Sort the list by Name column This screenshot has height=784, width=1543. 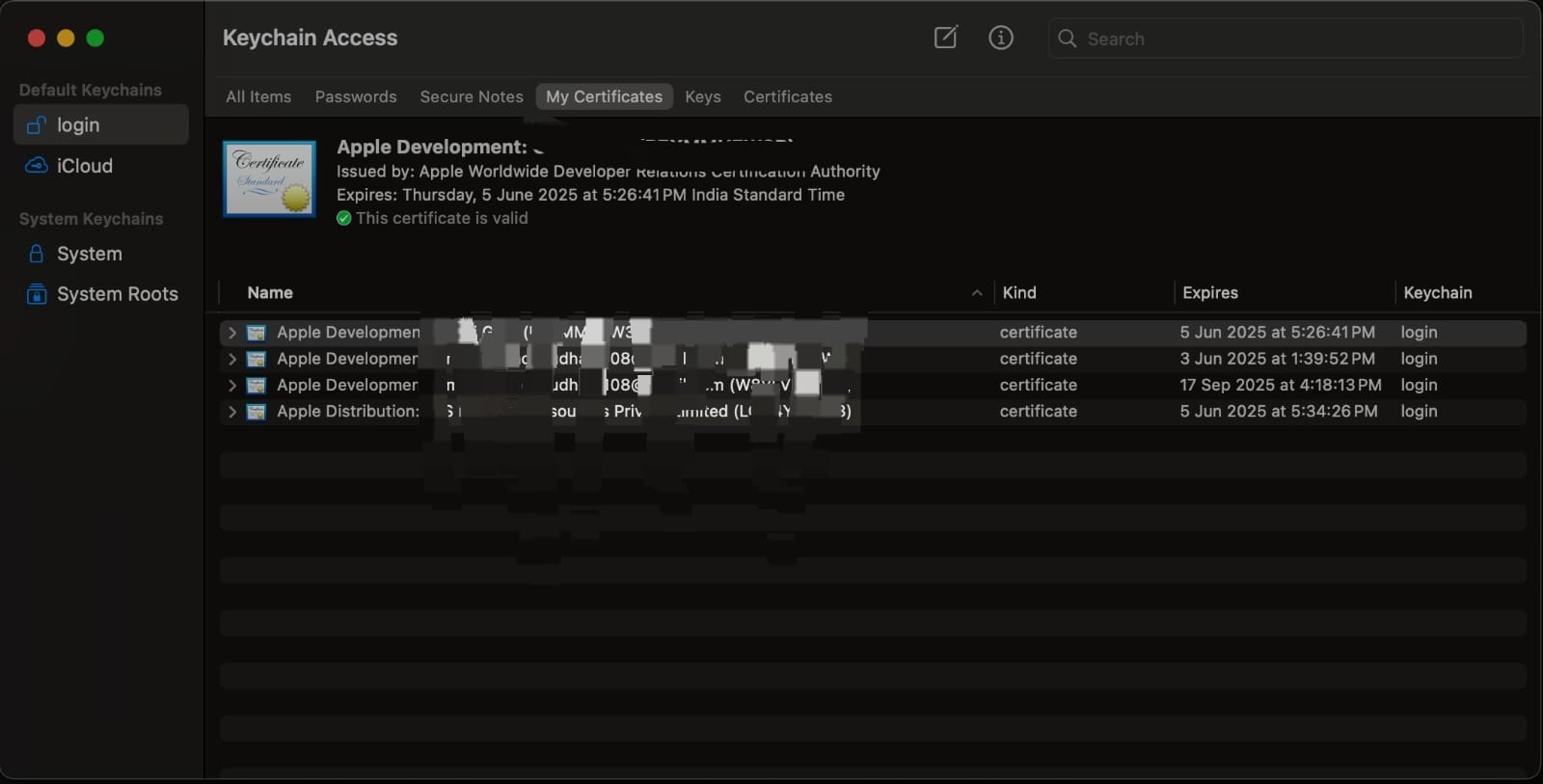click(x=270, y=292)
